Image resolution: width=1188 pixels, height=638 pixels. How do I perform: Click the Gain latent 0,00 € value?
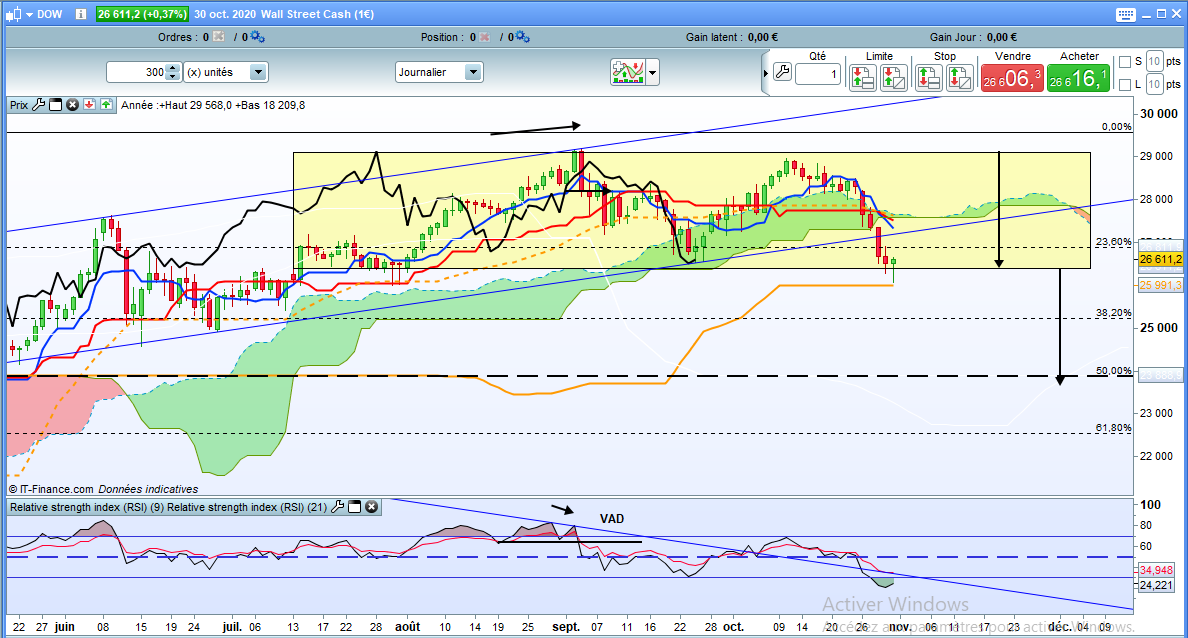(x=762, y=37)
